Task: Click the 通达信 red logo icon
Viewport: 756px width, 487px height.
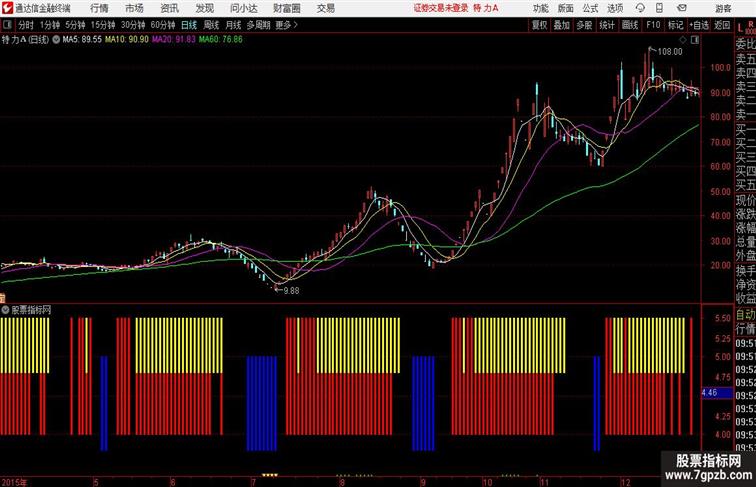Action: (x=7, y=8)
